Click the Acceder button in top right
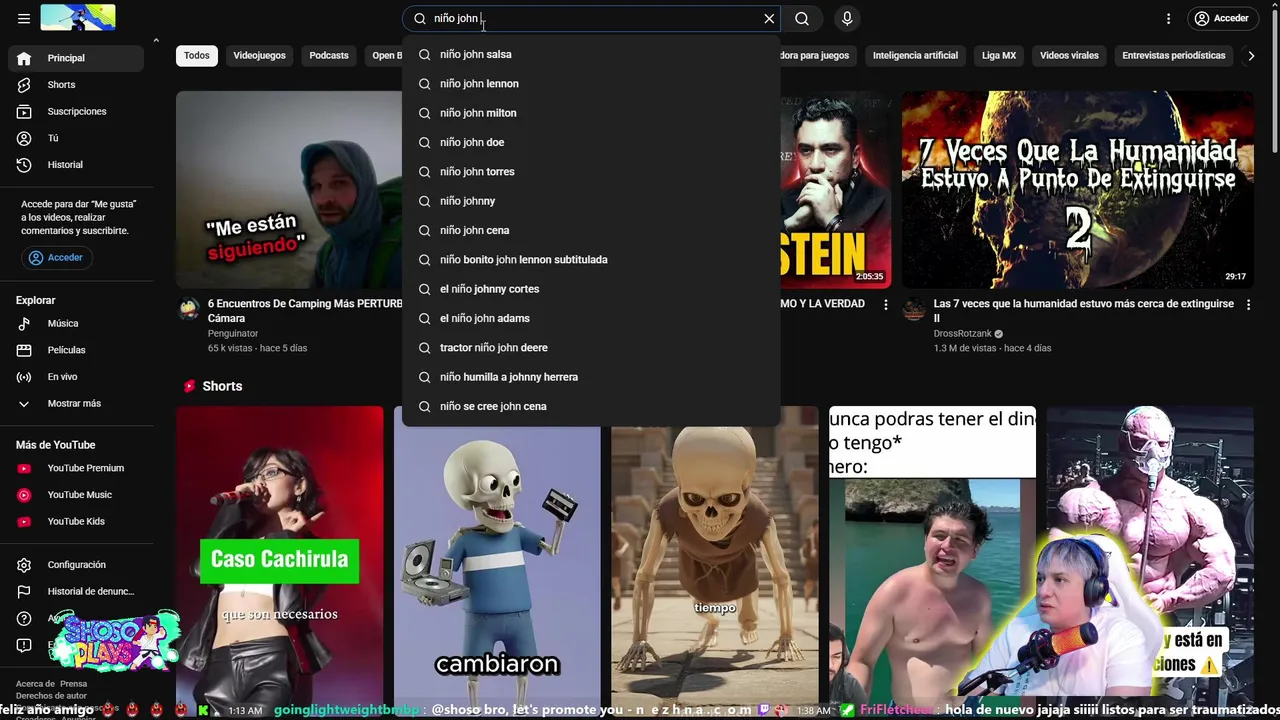The height and width of the screenshot is (720, 1280). click(1221, 19)
